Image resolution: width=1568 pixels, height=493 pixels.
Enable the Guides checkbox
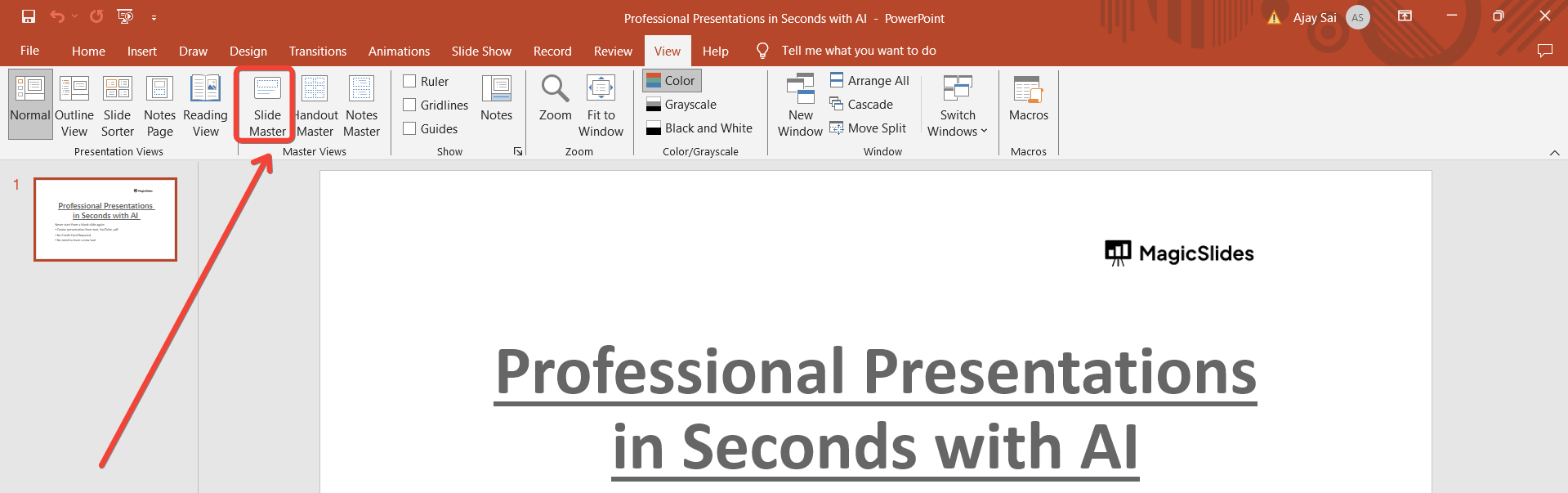tap(409, 128)
